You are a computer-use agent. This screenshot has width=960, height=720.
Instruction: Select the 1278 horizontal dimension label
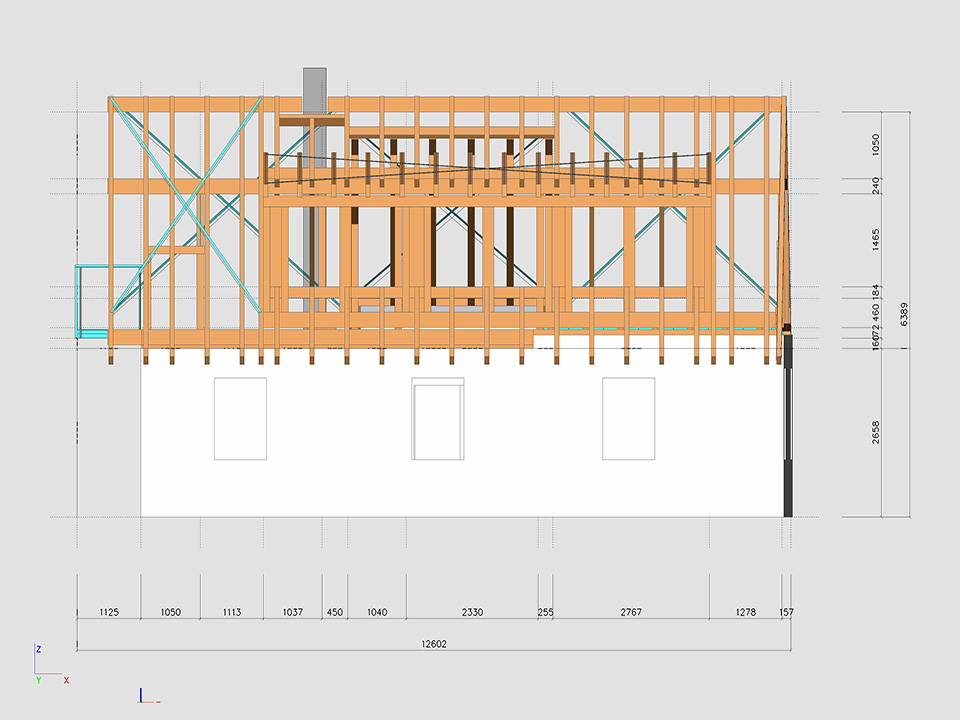745,612
